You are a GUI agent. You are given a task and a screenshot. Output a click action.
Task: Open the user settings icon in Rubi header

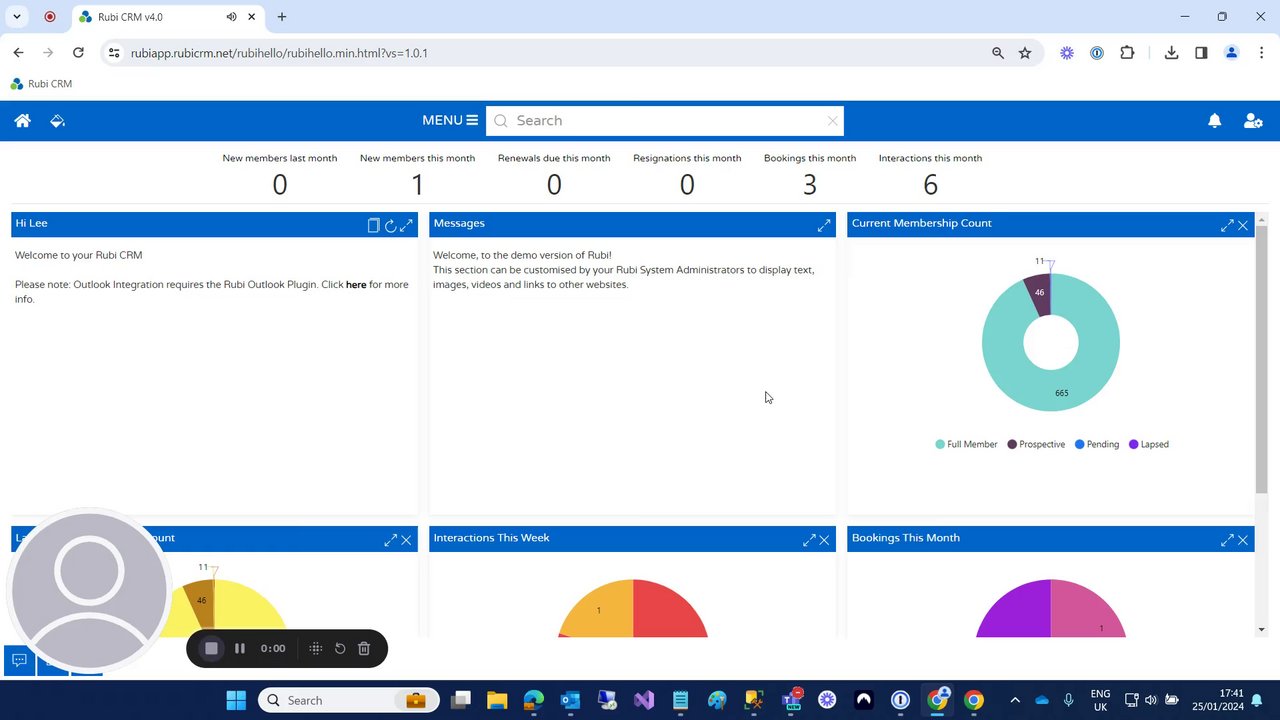click(x=1252, y=121)
